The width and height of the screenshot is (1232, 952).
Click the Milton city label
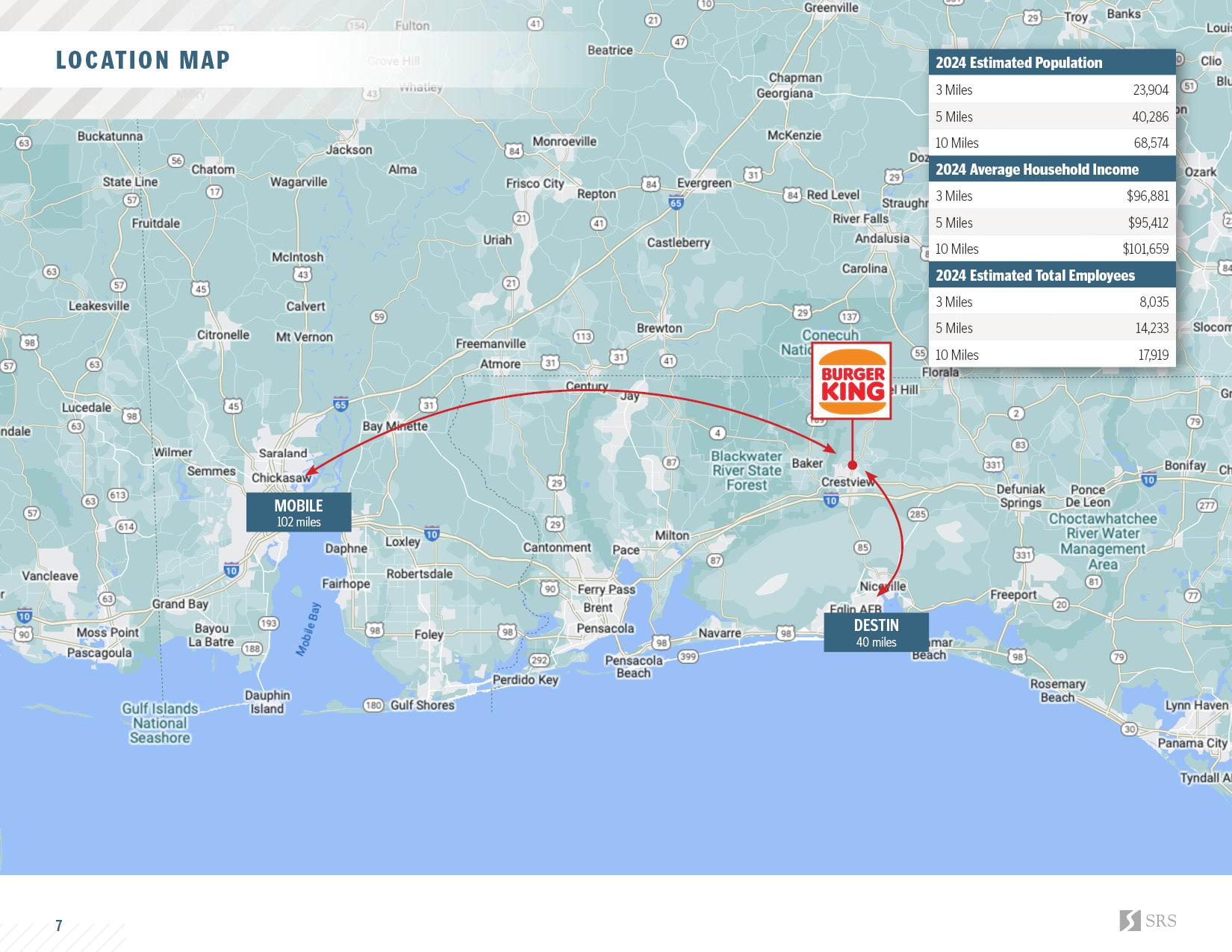point(672,535)
